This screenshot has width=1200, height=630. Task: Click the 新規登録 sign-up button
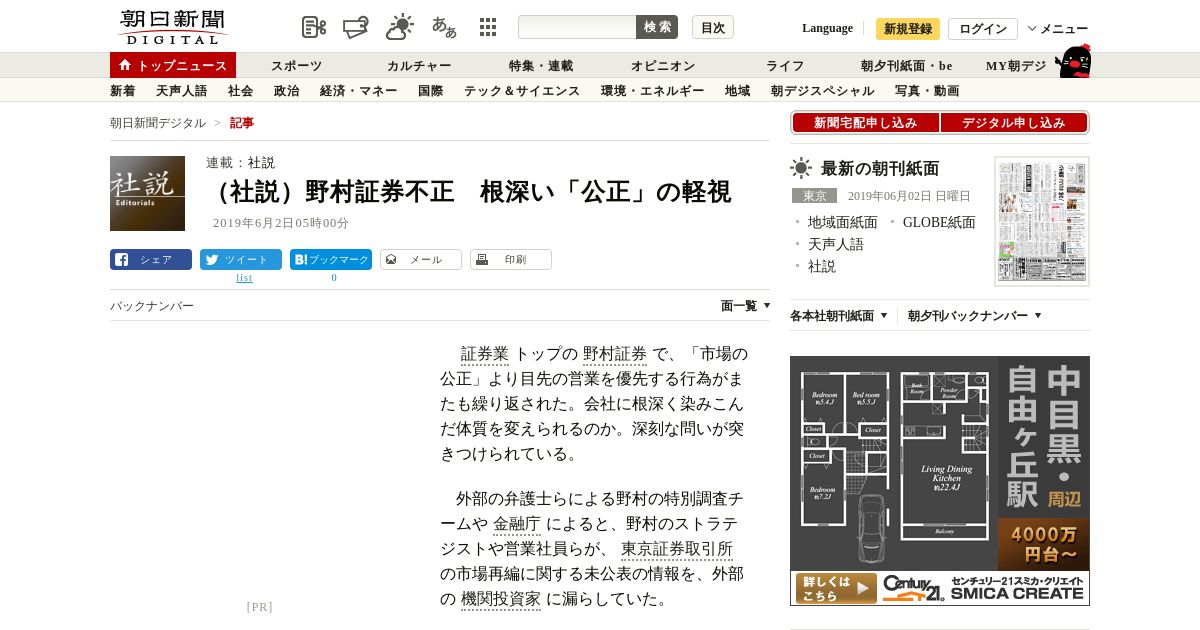click(x=908, y=29)
